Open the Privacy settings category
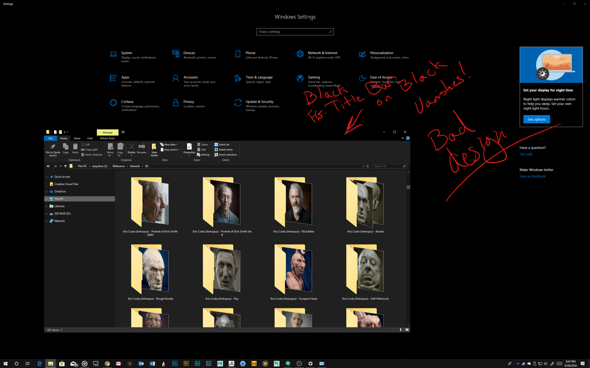Image resolution: width=590 pixels, height=368 pixels. point(188,103)
